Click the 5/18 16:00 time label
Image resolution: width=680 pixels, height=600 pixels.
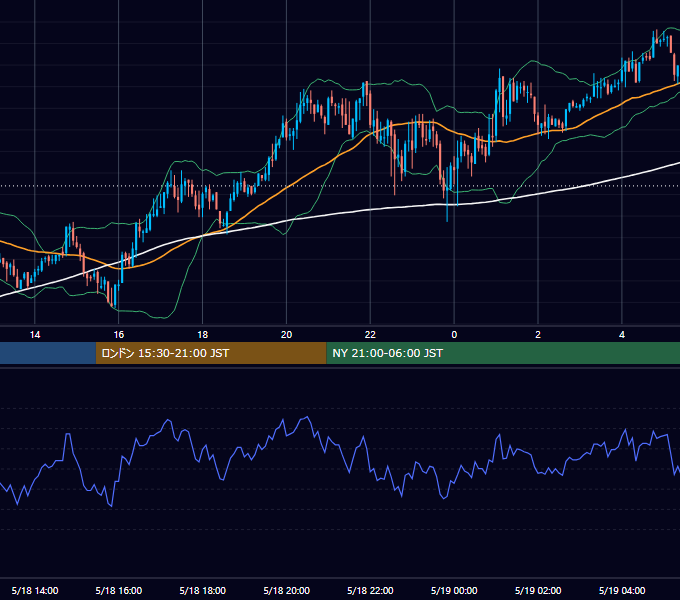[x=118, y=590]
